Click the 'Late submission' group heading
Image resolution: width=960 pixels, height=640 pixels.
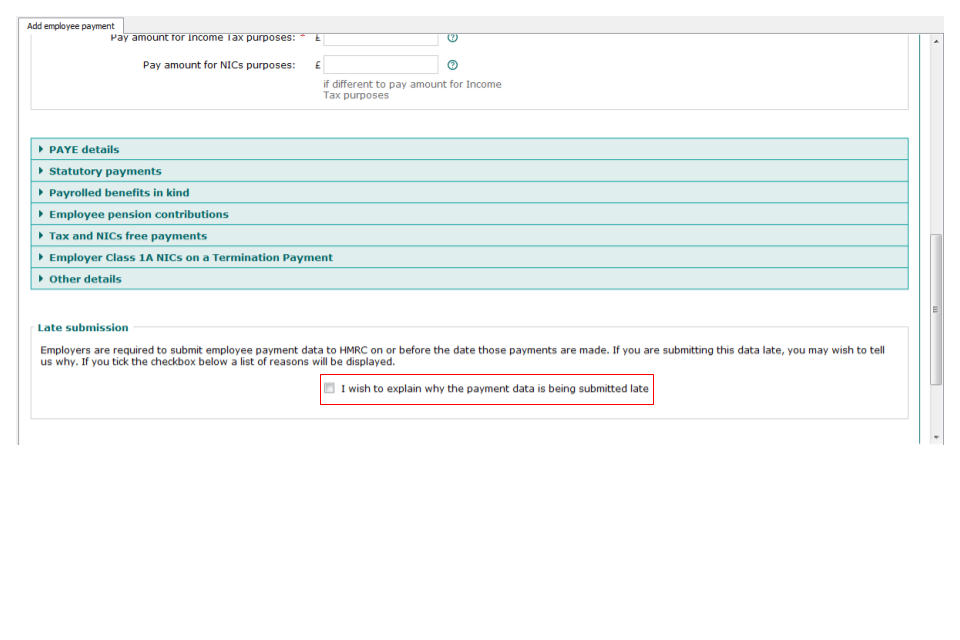tap(83, 328)
